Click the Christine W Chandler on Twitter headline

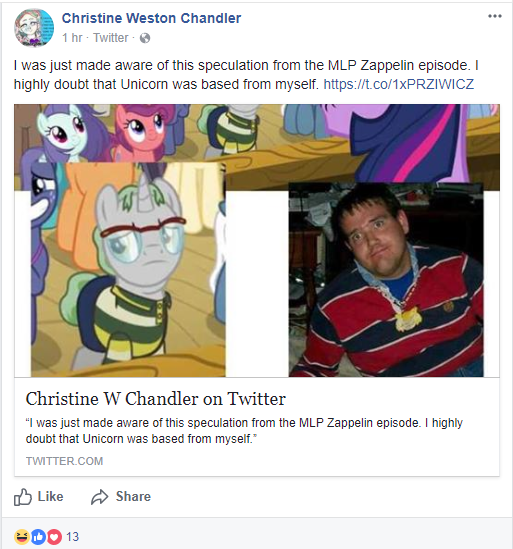pyautogui.click(x=155, y=399)
